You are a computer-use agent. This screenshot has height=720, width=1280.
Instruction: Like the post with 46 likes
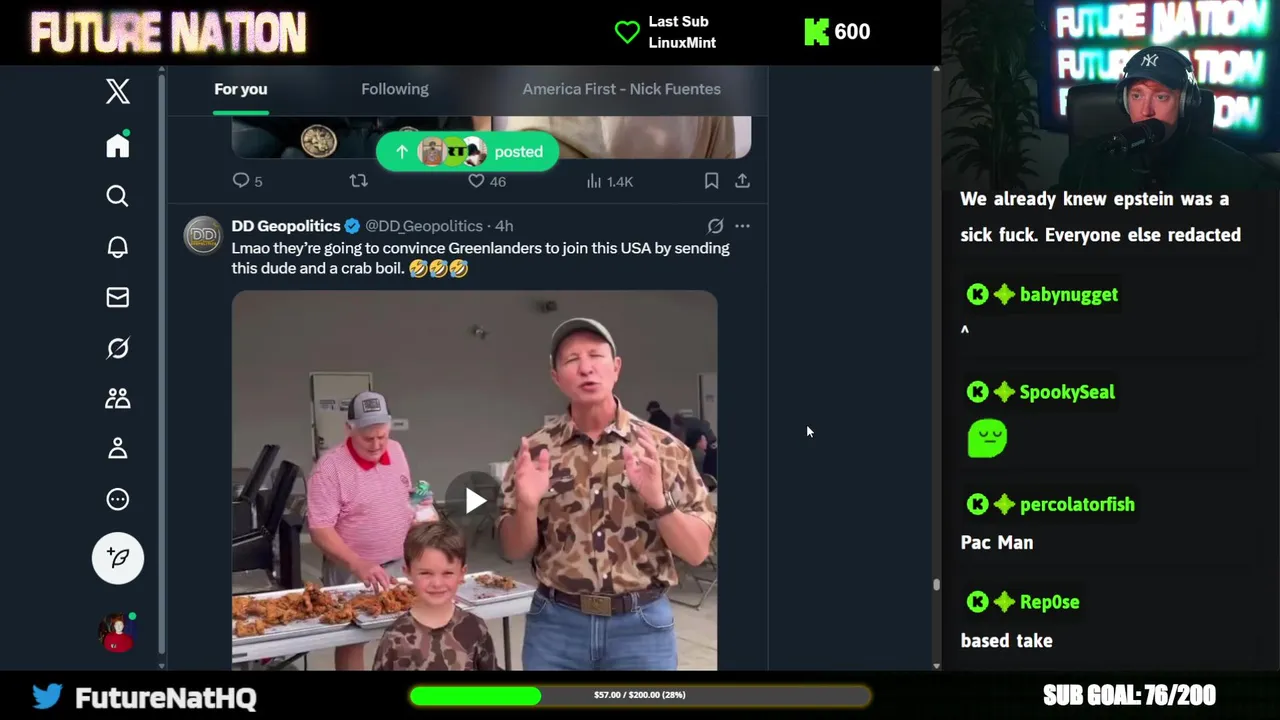tap(477, 181)
